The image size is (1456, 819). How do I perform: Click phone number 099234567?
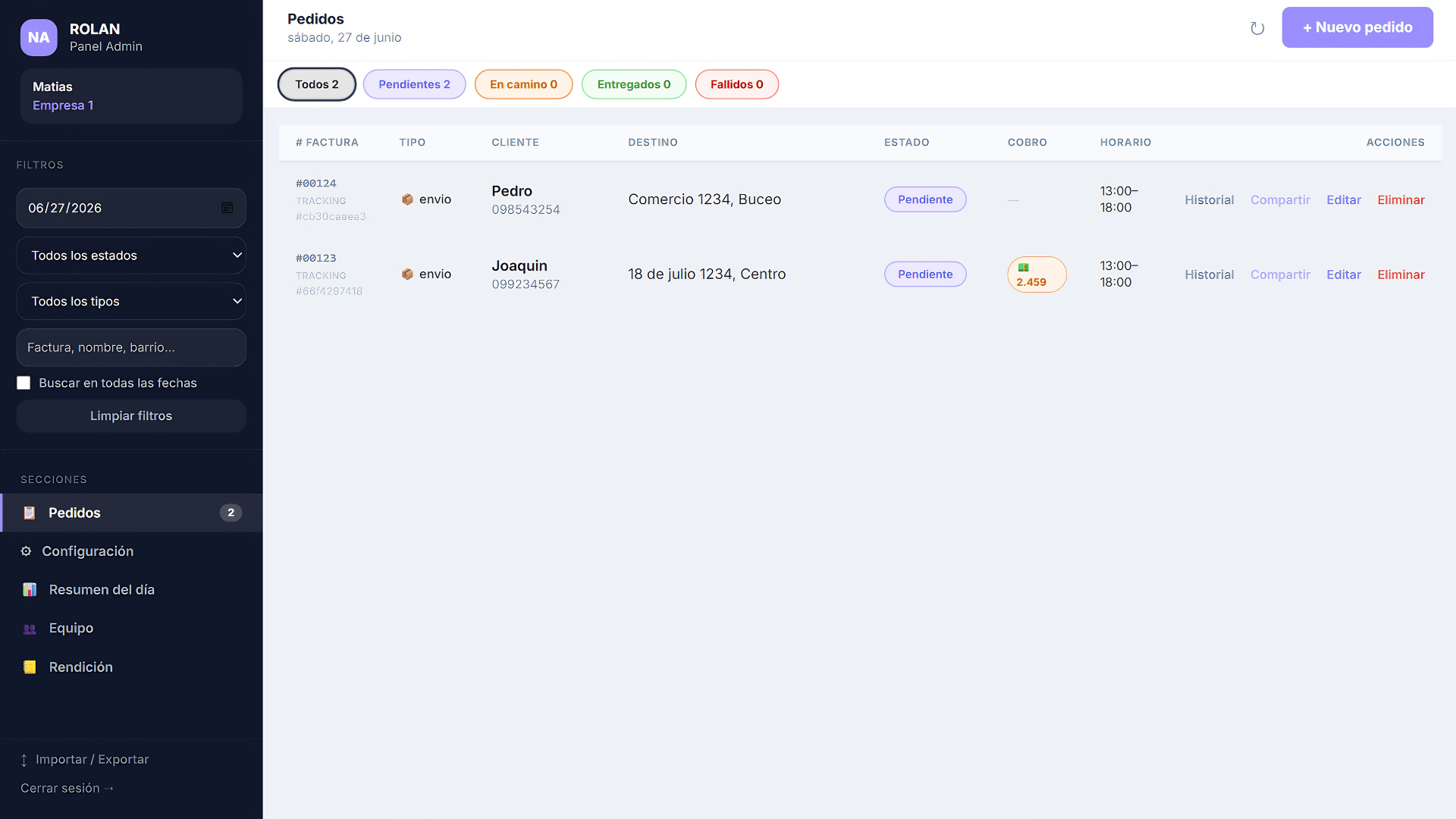click(526, 284)
